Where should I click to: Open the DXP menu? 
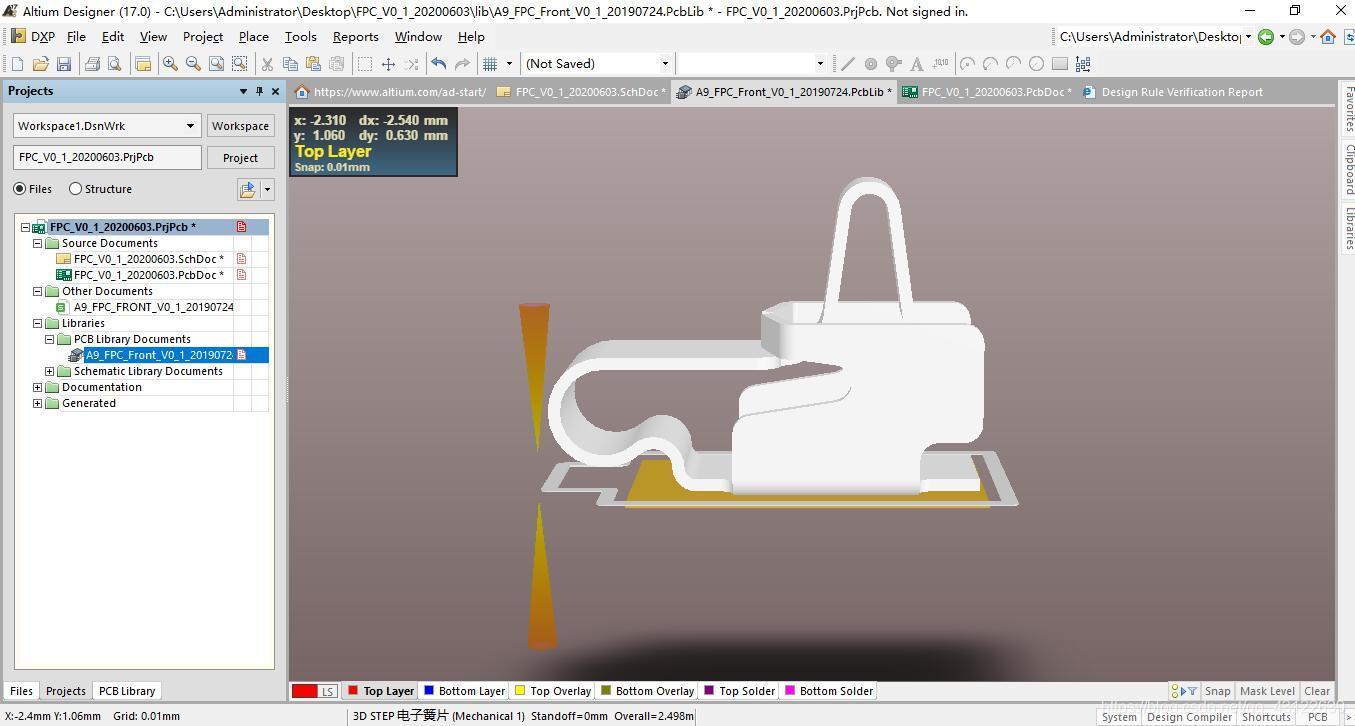tap(33, 37)
